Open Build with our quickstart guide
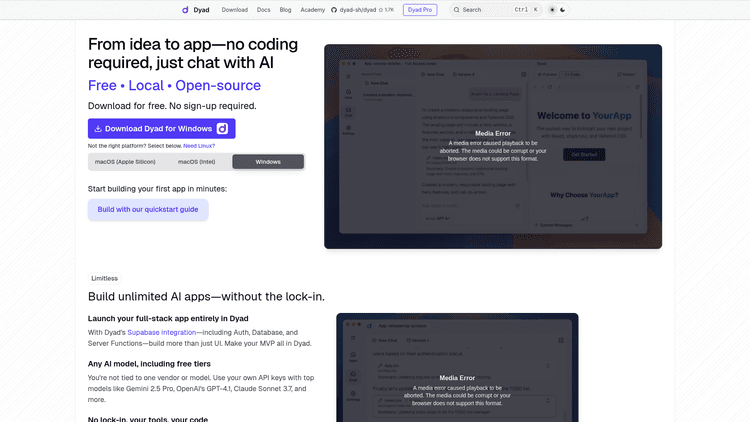 tap(148, 210)
